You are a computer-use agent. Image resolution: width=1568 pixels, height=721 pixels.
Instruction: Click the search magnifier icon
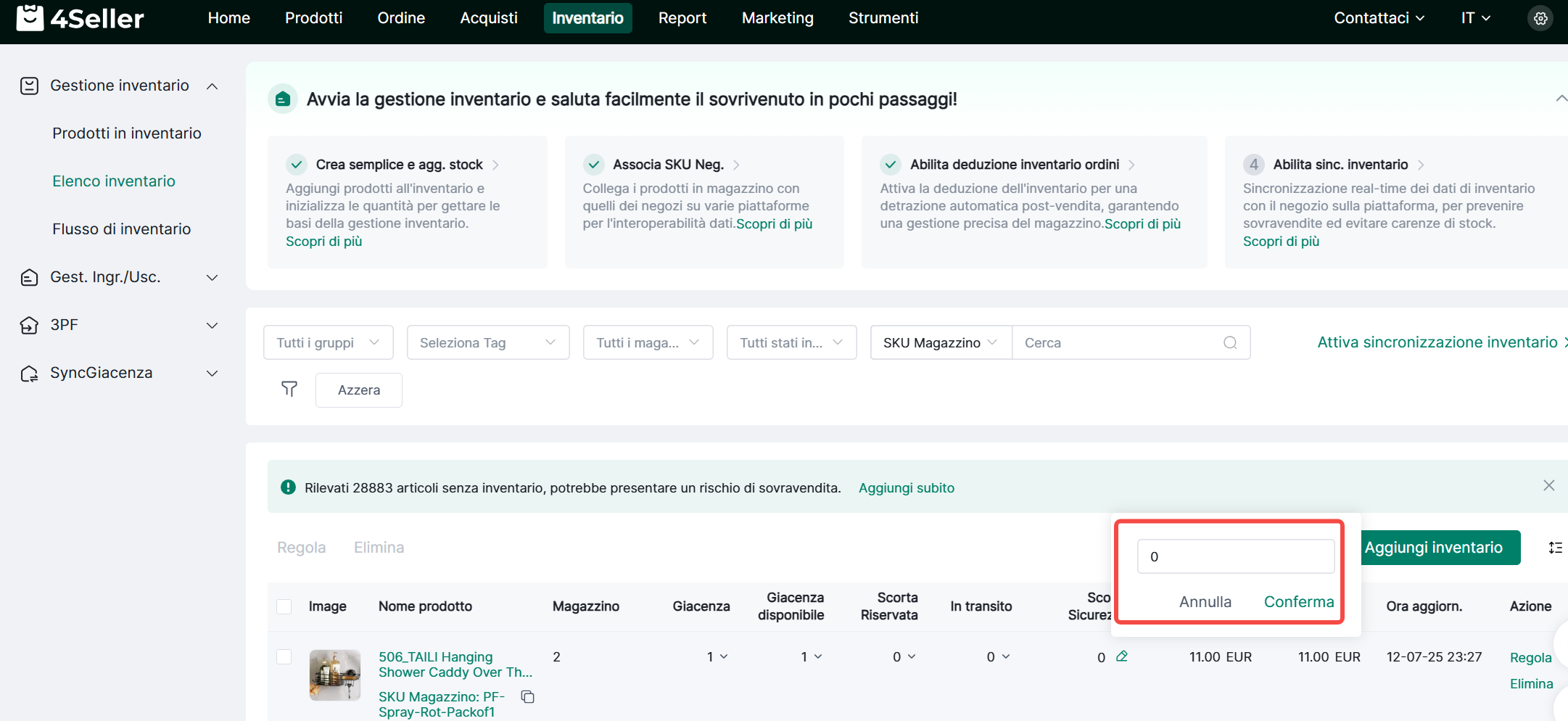1230,342
